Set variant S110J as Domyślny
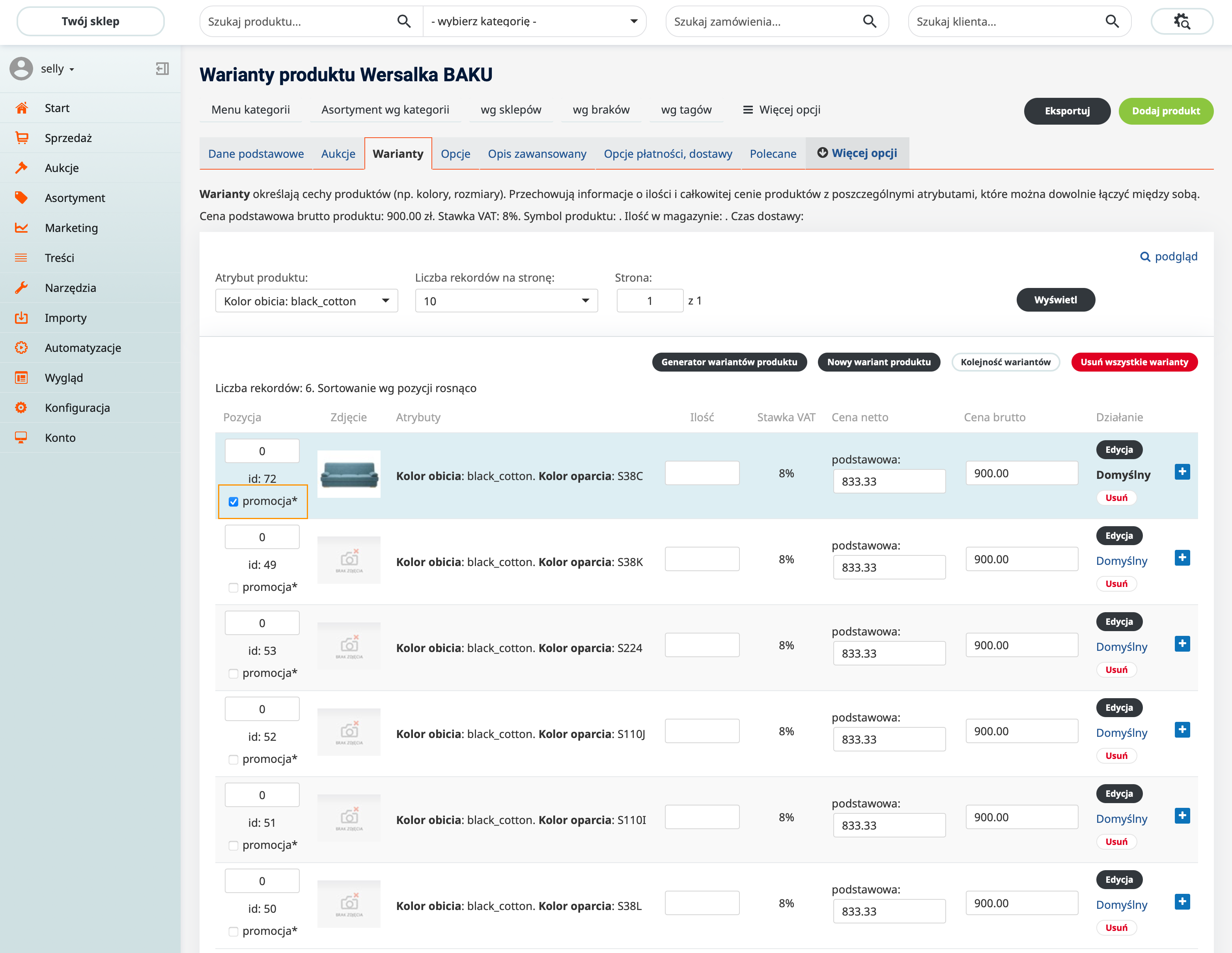1232x953 pixels. click(x=1122, y=733)
